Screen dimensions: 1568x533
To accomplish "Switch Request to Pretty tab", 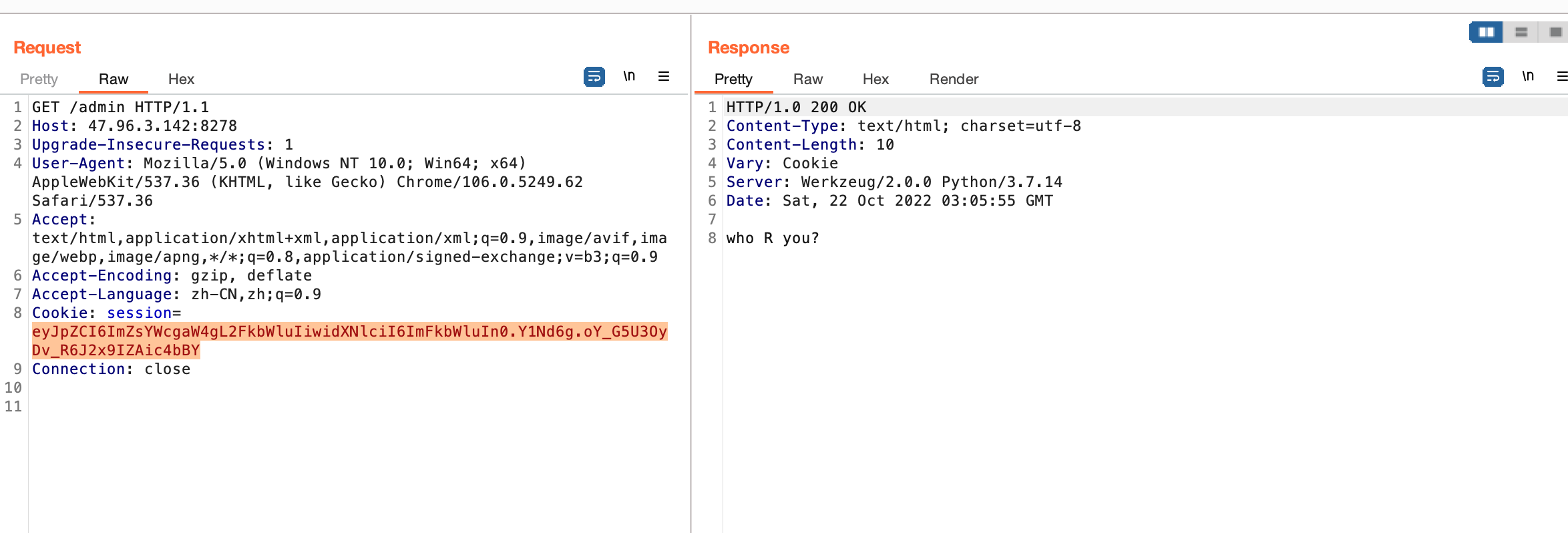I will point(39,79).
